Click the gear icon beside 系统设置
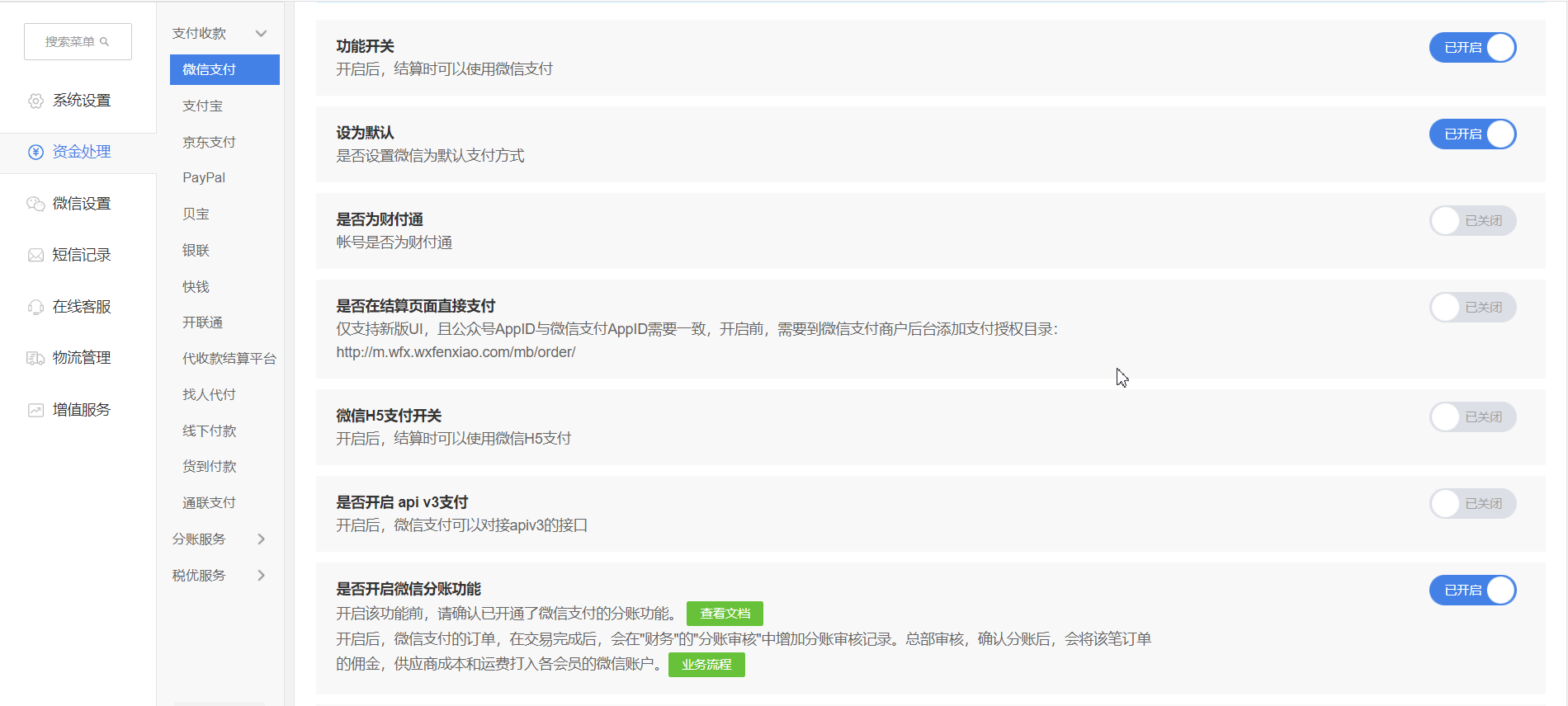 pyautogui.click(x=35, y=101)
